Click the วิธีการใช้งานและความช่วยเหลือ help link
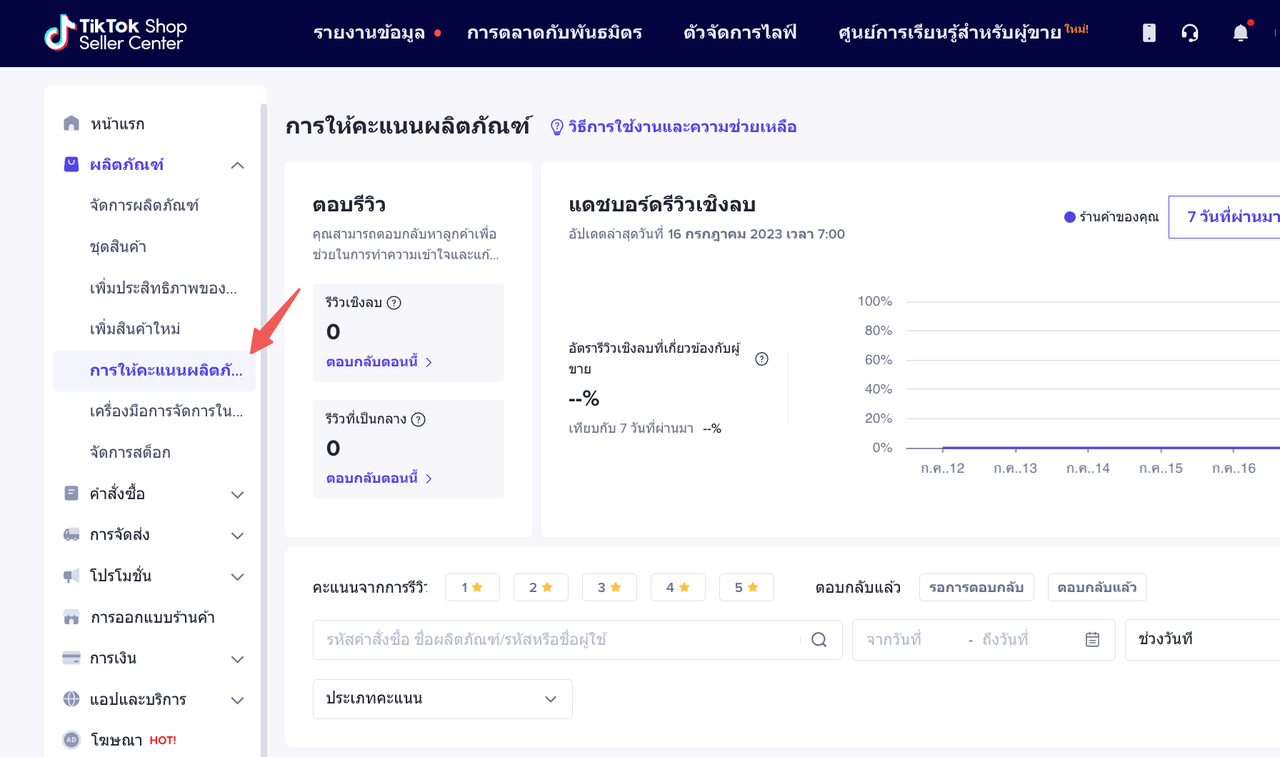 coord(681,127)
